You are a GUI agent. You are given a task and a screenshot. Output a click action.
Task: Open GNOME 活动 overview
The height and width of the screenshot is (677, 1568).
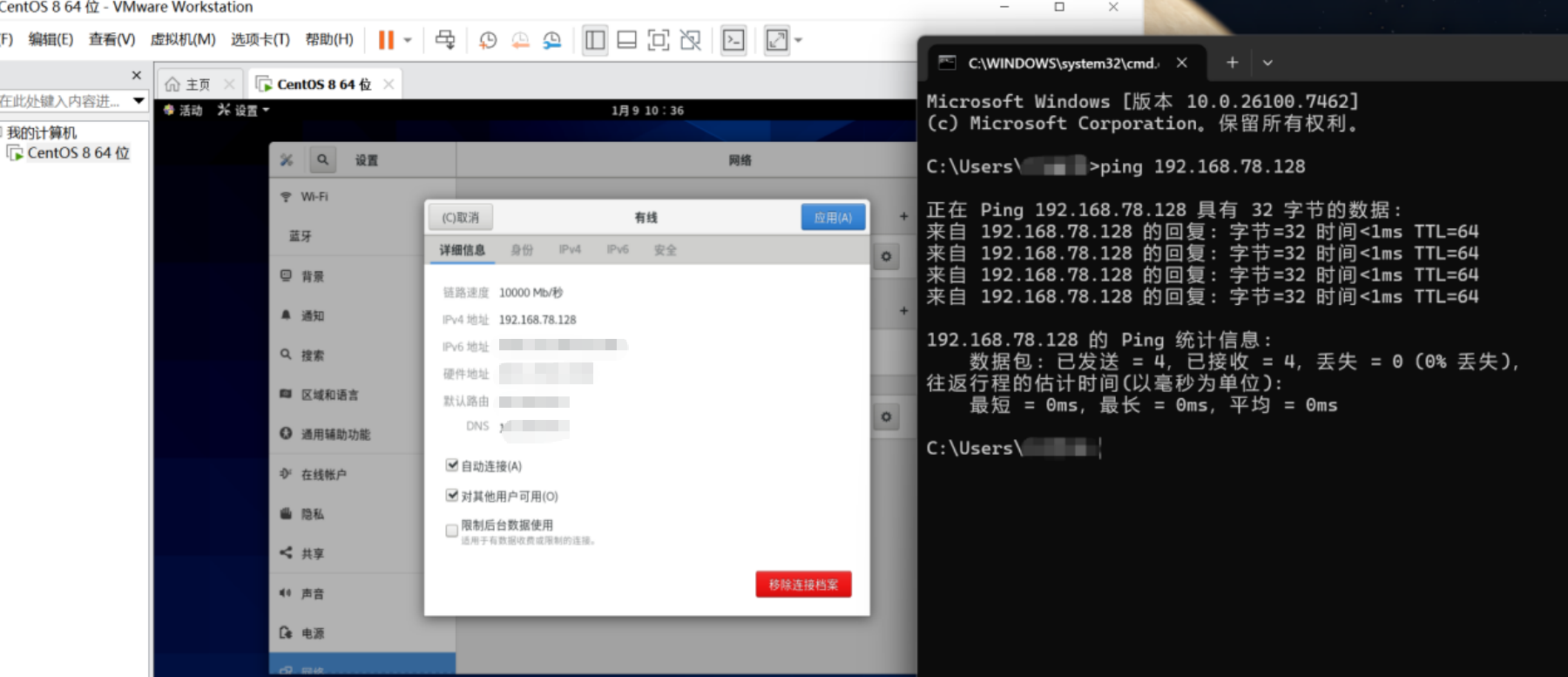point(183,111)
